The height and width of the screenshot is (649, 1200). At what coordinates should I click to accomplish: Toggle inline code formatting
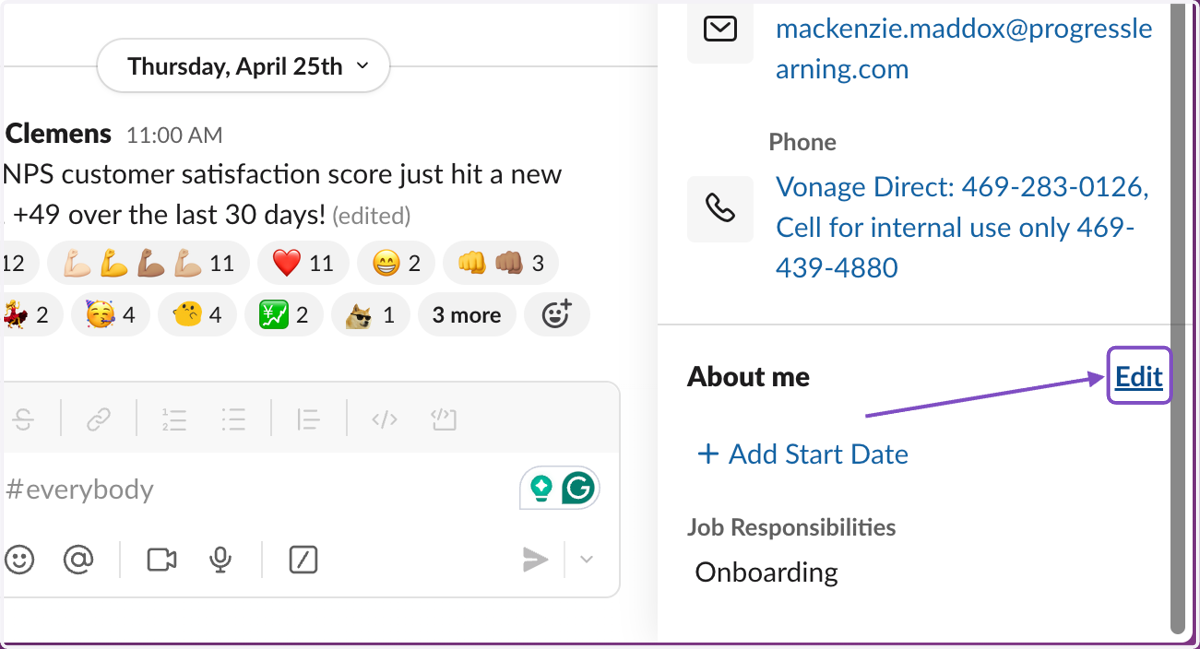(384, 420)
